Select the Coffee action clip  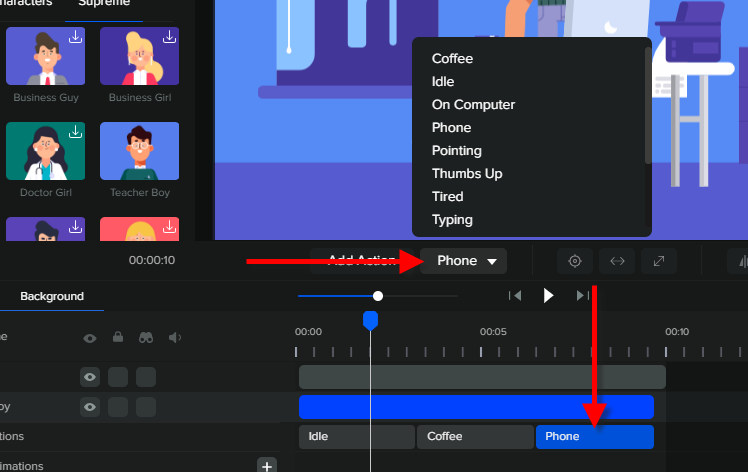pos(475,437)
